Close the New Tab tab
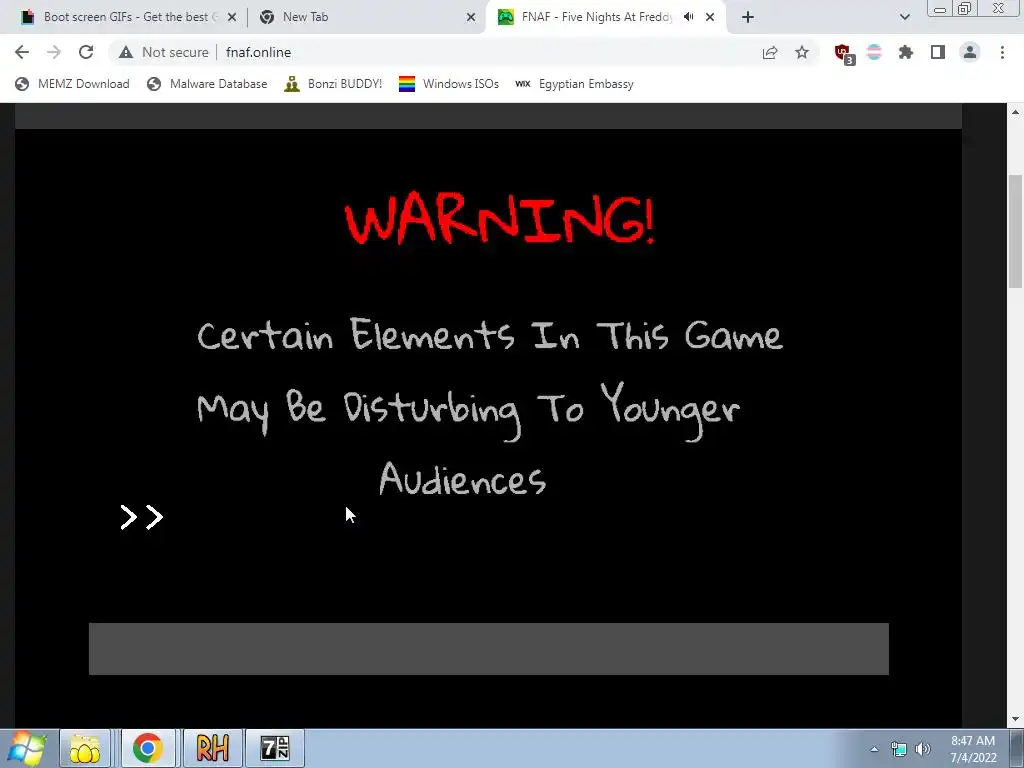 pos(470,17)
